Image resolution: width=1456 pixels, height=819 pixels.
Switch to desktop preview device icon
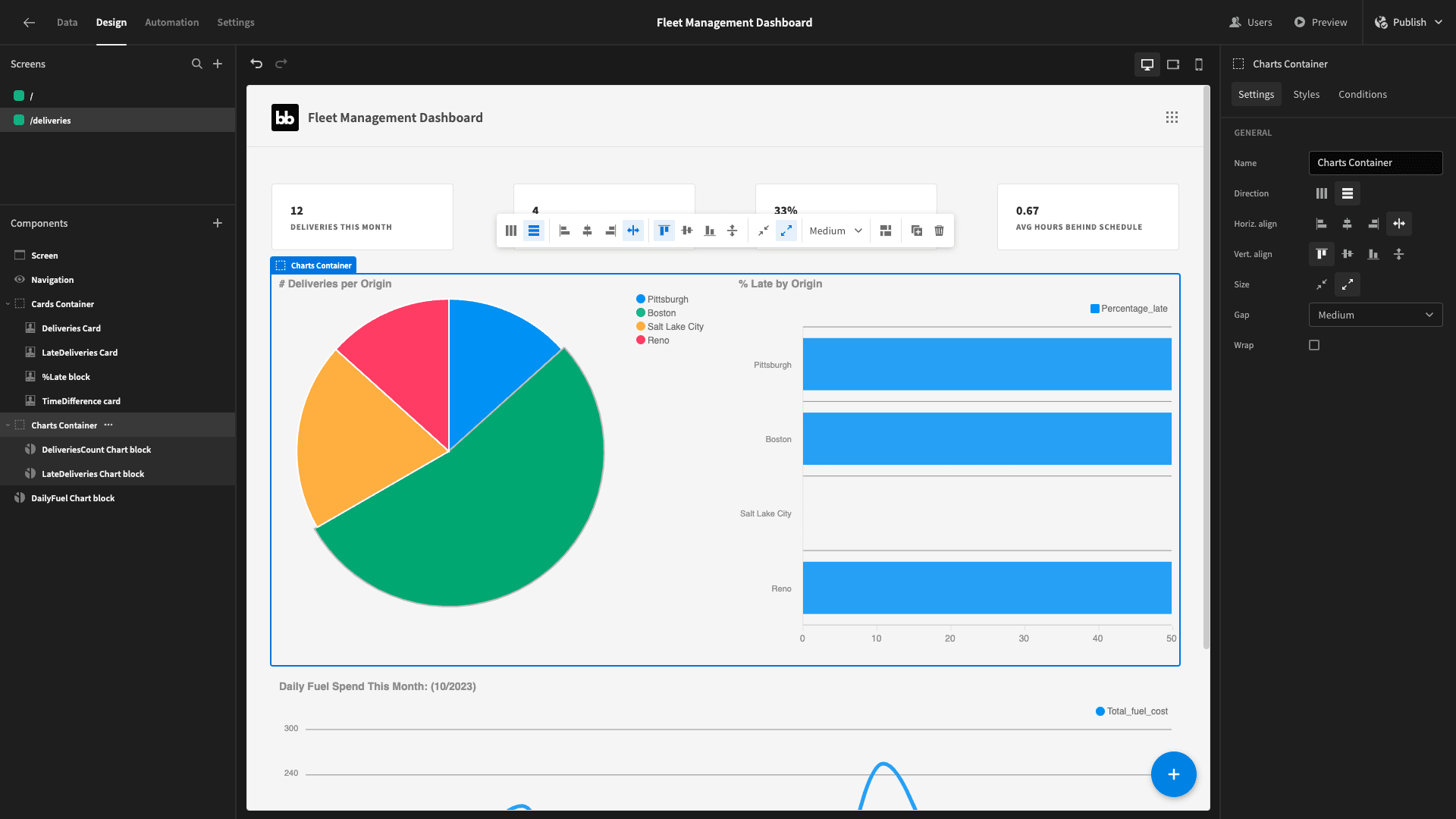[1147, 64]
